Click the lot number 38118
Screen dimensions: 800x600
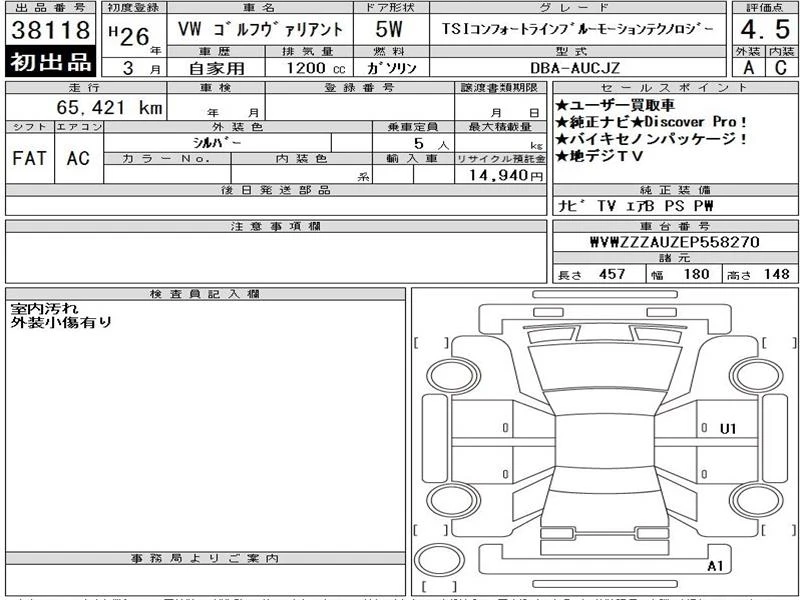(x=51, y=31)
